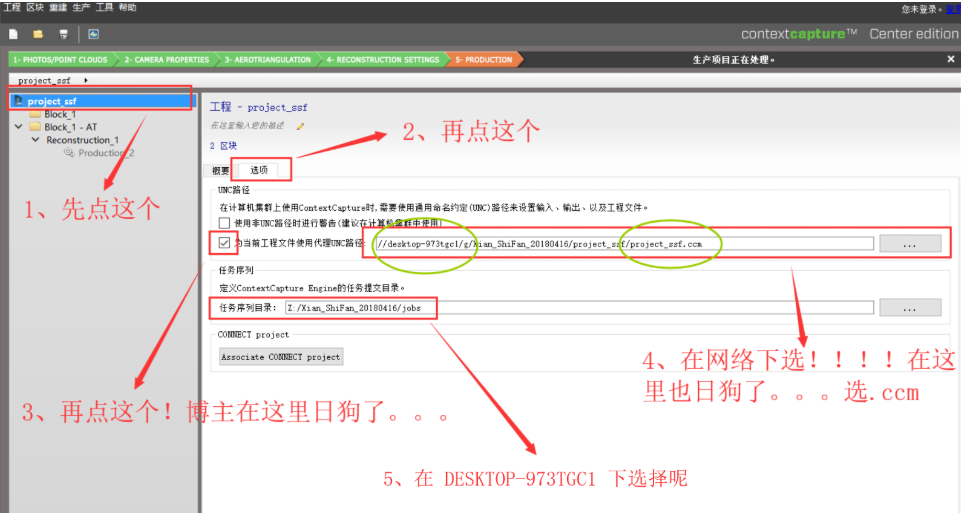Click the Block_1 folder icon
Image resolution: width=962 pixels, height=513 pixels.
click(35, 114)
